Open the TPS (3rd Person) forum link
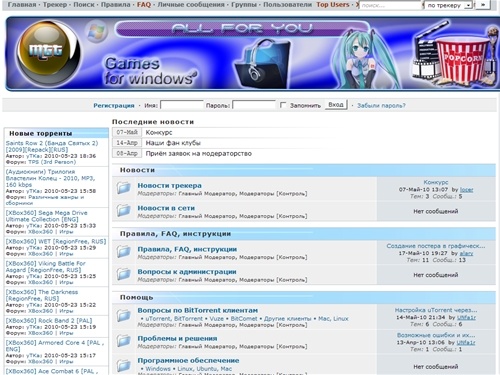This screenshot has height=375, width=500. pyautogui.click(x=52, y=162)
